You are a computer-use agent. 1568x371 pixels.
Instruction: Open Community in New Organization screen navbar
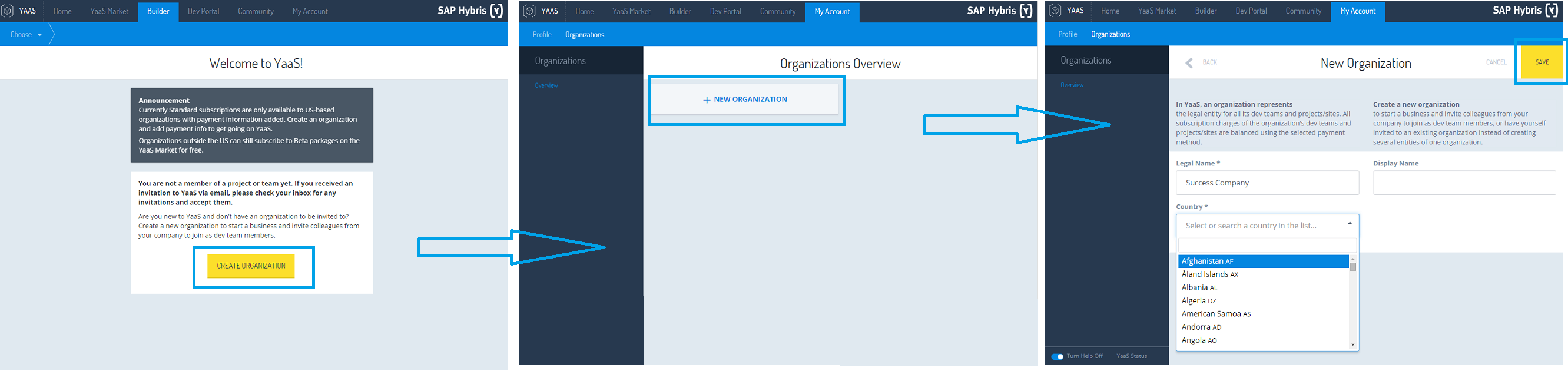[1303, 11]
